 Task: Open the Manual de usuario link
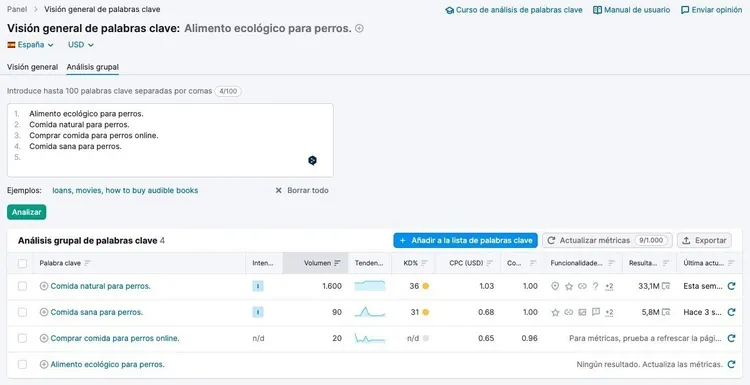631,10
